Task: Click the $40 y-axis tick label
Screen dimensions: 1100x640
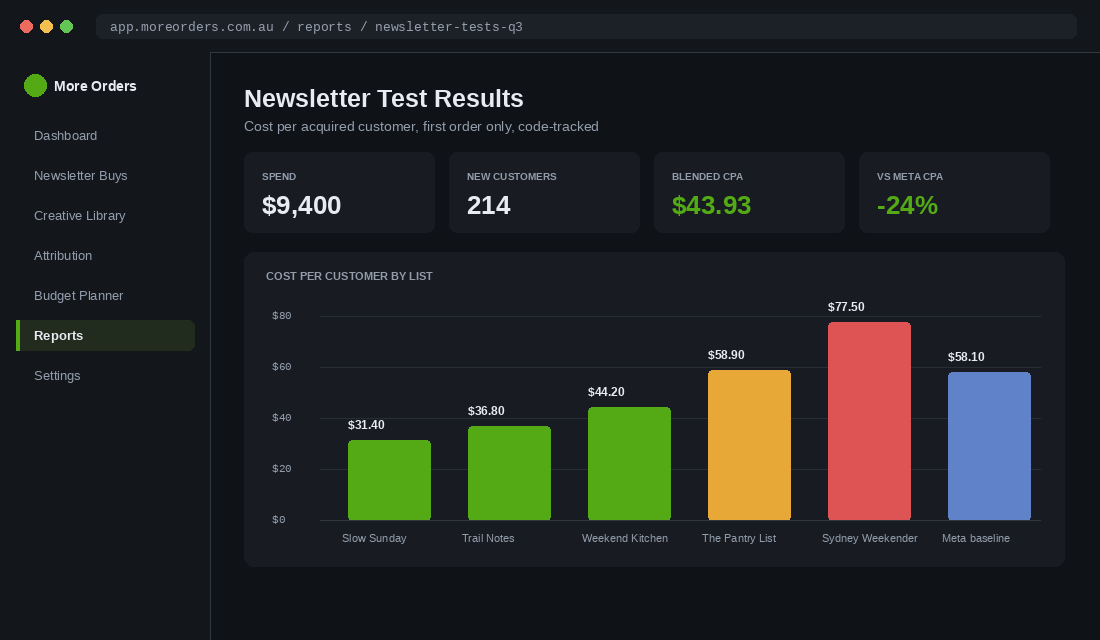Action: (x=282, y=418)
